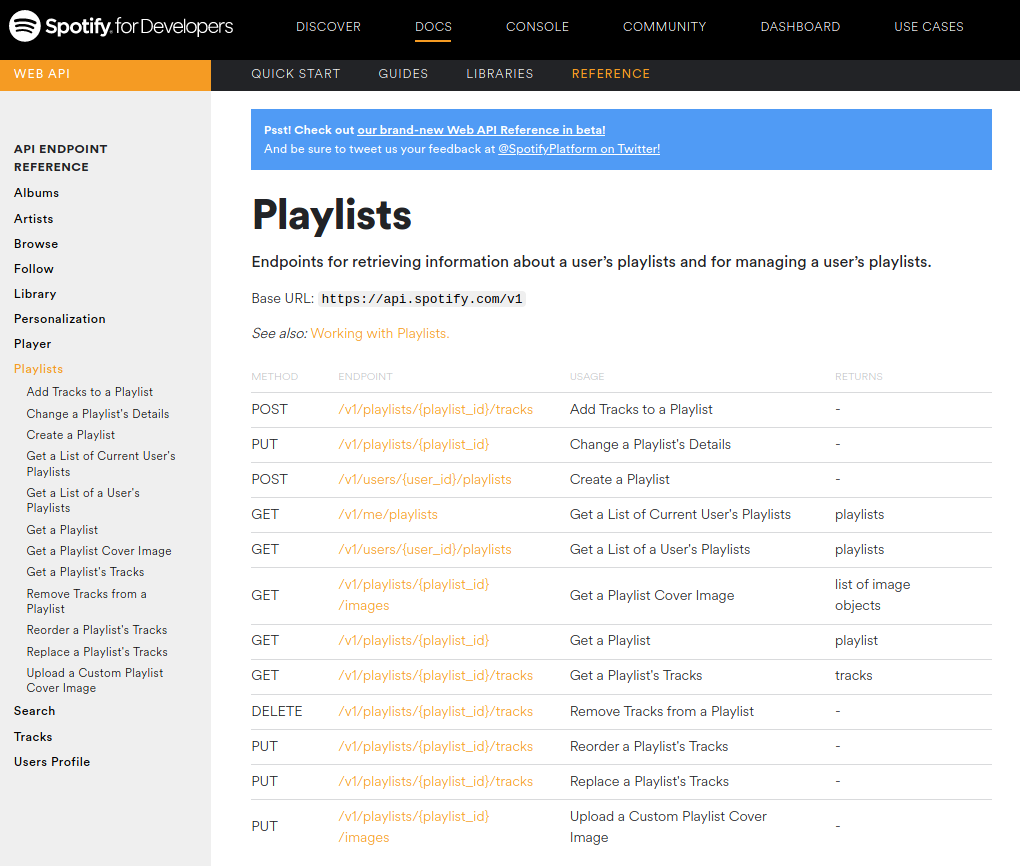Screen dimensions: 1020x866
Task: Select the Reference tab
Action: (x=611, y=74)
